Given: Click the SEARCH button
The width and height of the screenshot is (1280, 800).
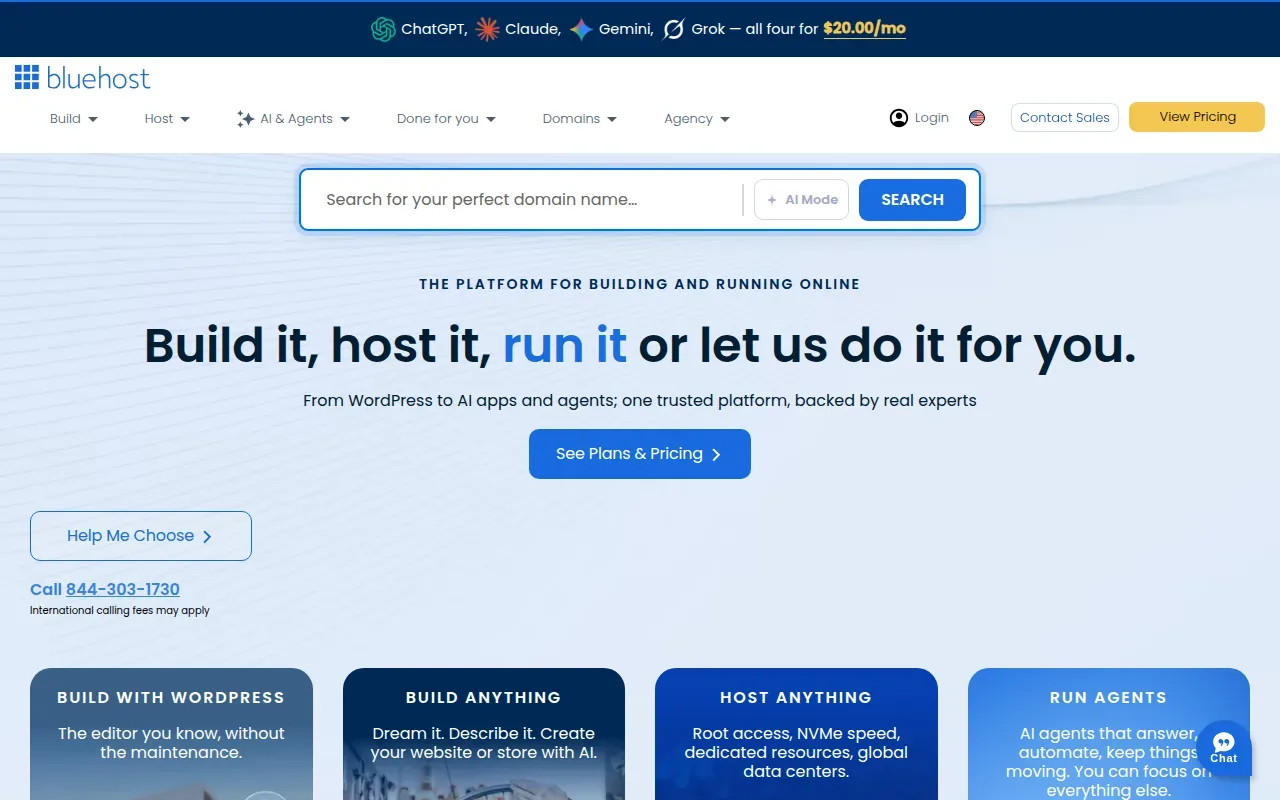Looking at the screenshot, I should click(912, 200).
